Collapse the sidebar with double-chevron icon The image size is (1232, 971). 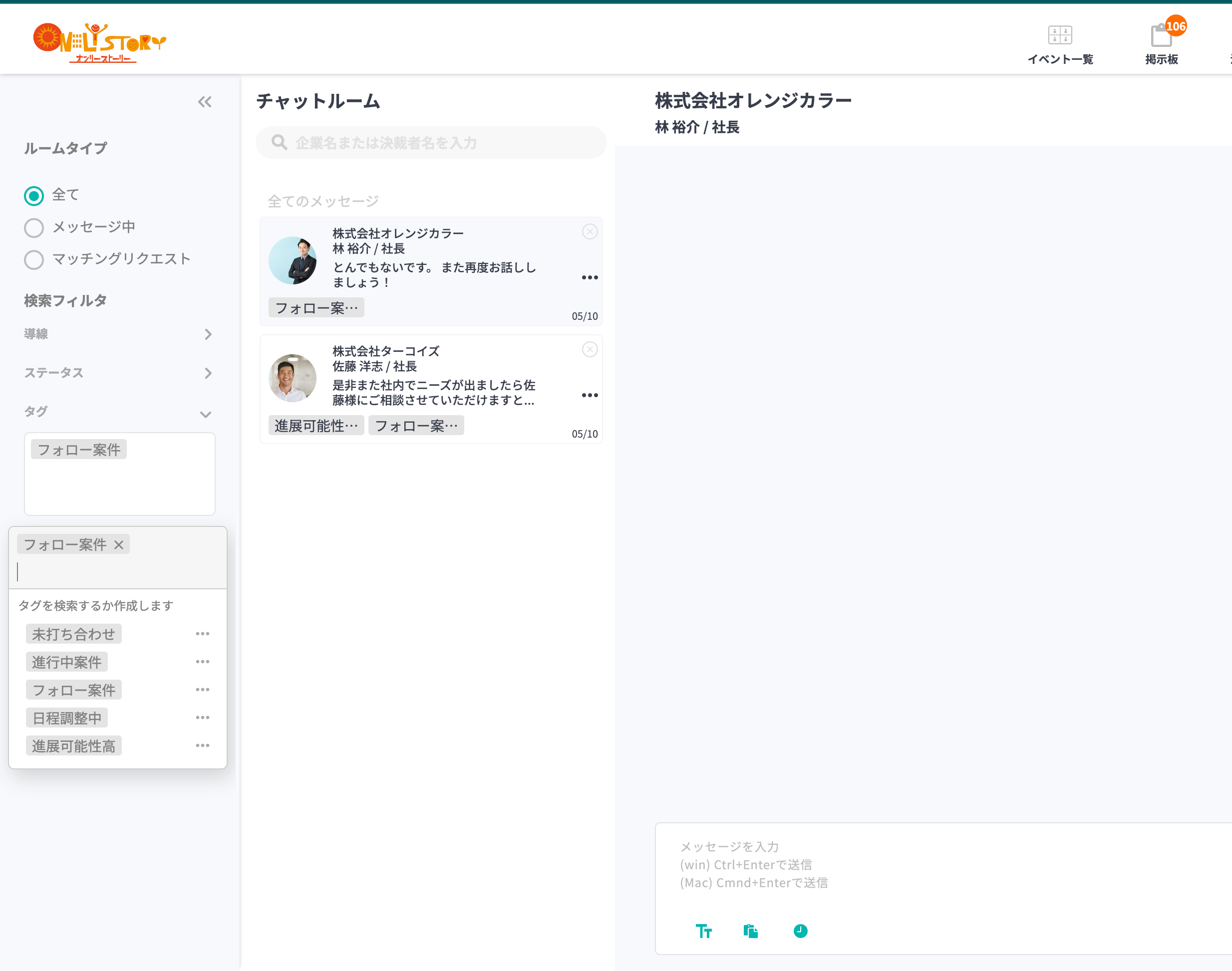205,102
